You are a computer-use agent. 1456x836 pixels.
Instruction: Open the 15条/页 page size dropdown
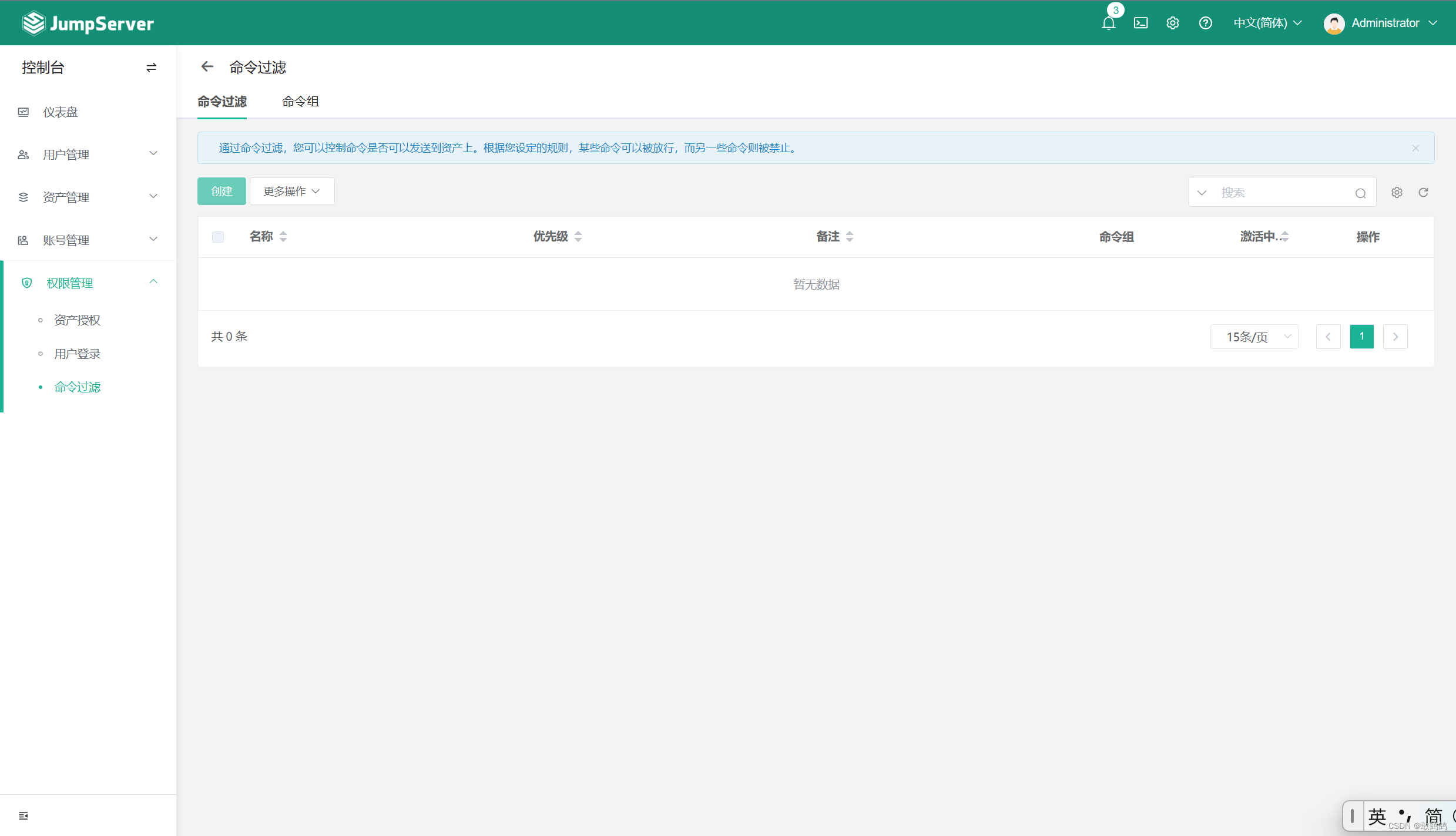[1254, 337]
